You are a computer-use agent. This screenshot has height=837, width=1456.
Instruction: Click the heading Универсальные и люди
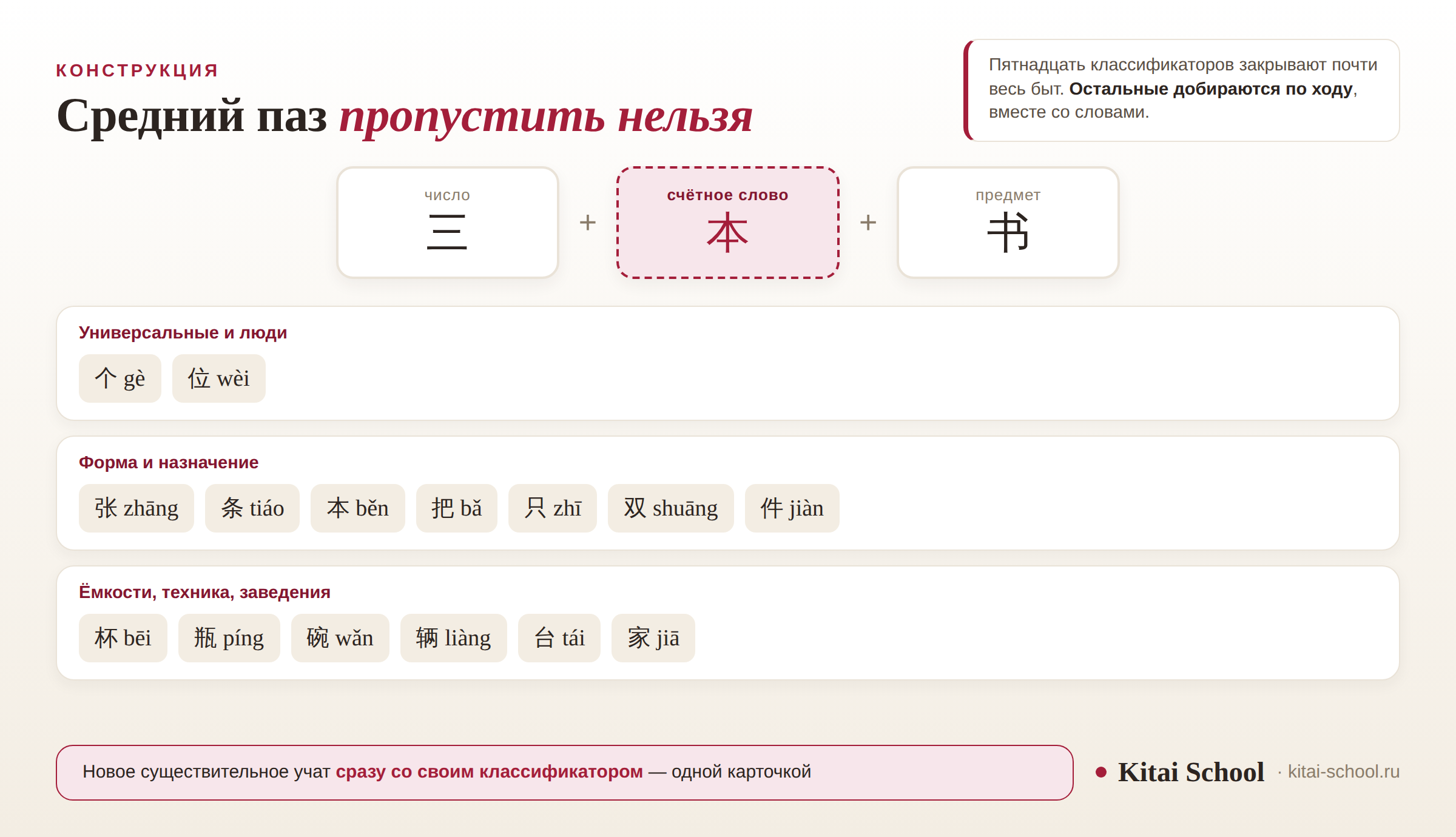pos(183,332)
